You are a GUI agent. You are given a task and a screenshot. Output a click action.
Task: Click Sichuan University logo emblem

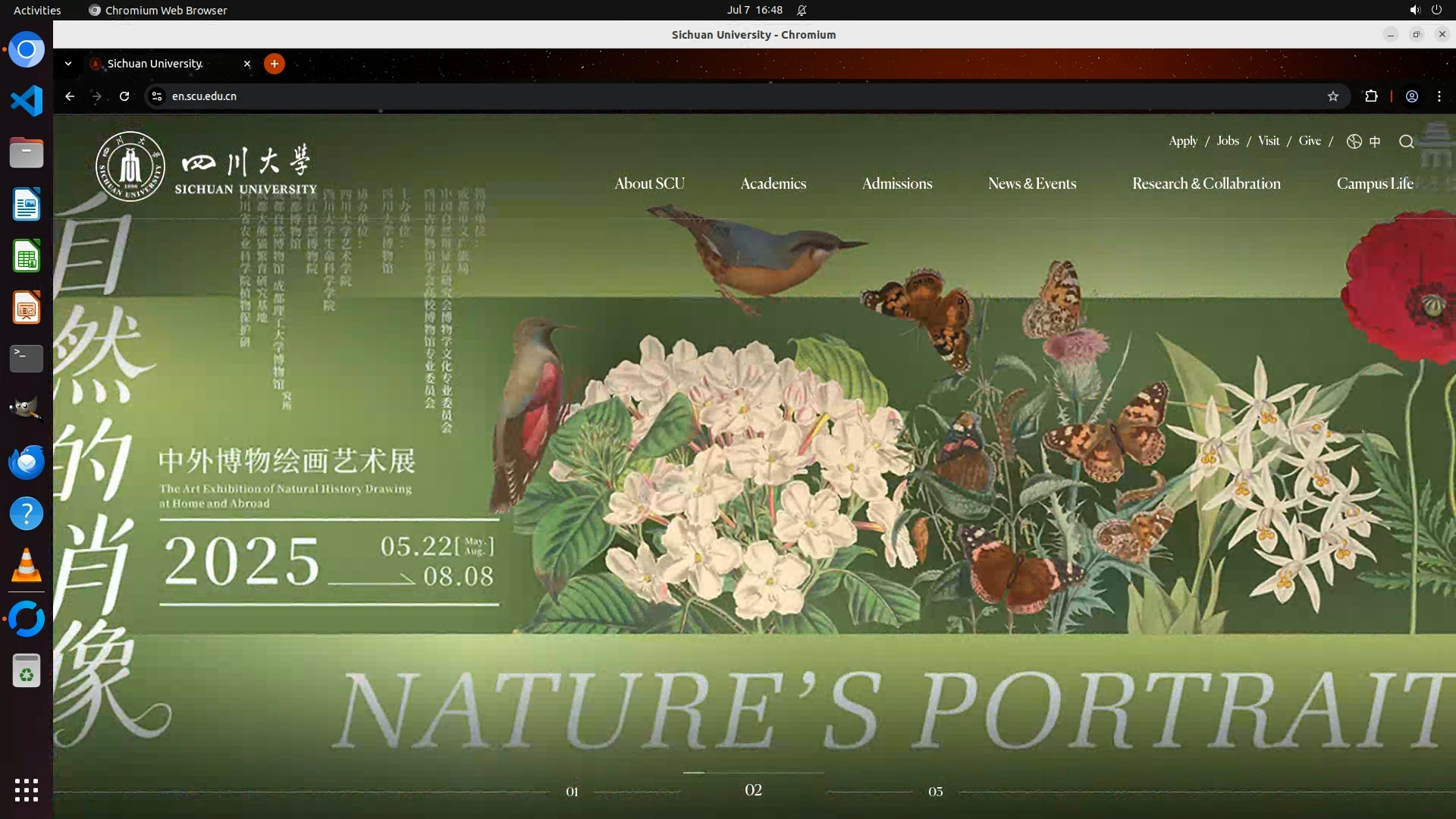tap(130, 167)
